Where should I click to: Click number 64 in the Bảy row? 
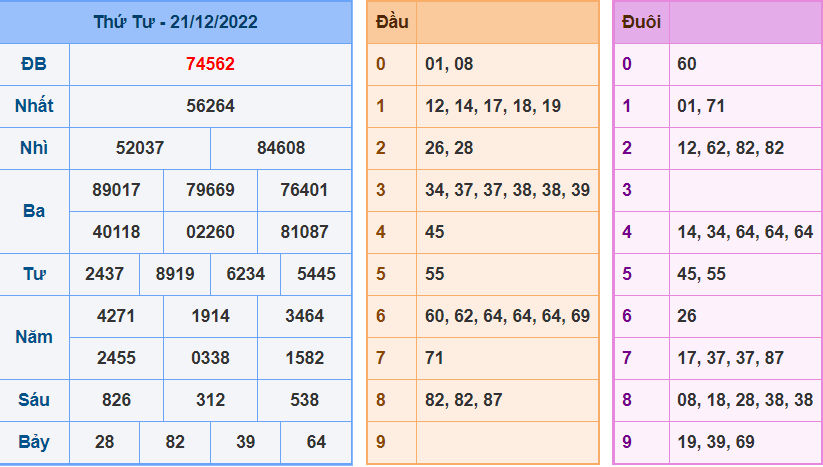click(x=316, y=442)
